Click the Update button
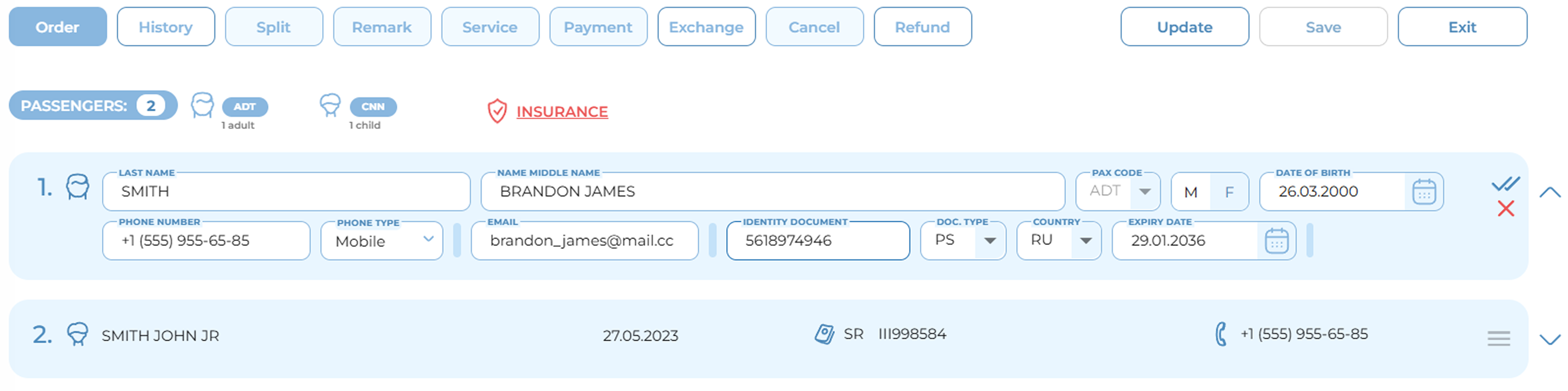The width and height of the screenshot is (1568, 391). click(x=1184, y=27)
